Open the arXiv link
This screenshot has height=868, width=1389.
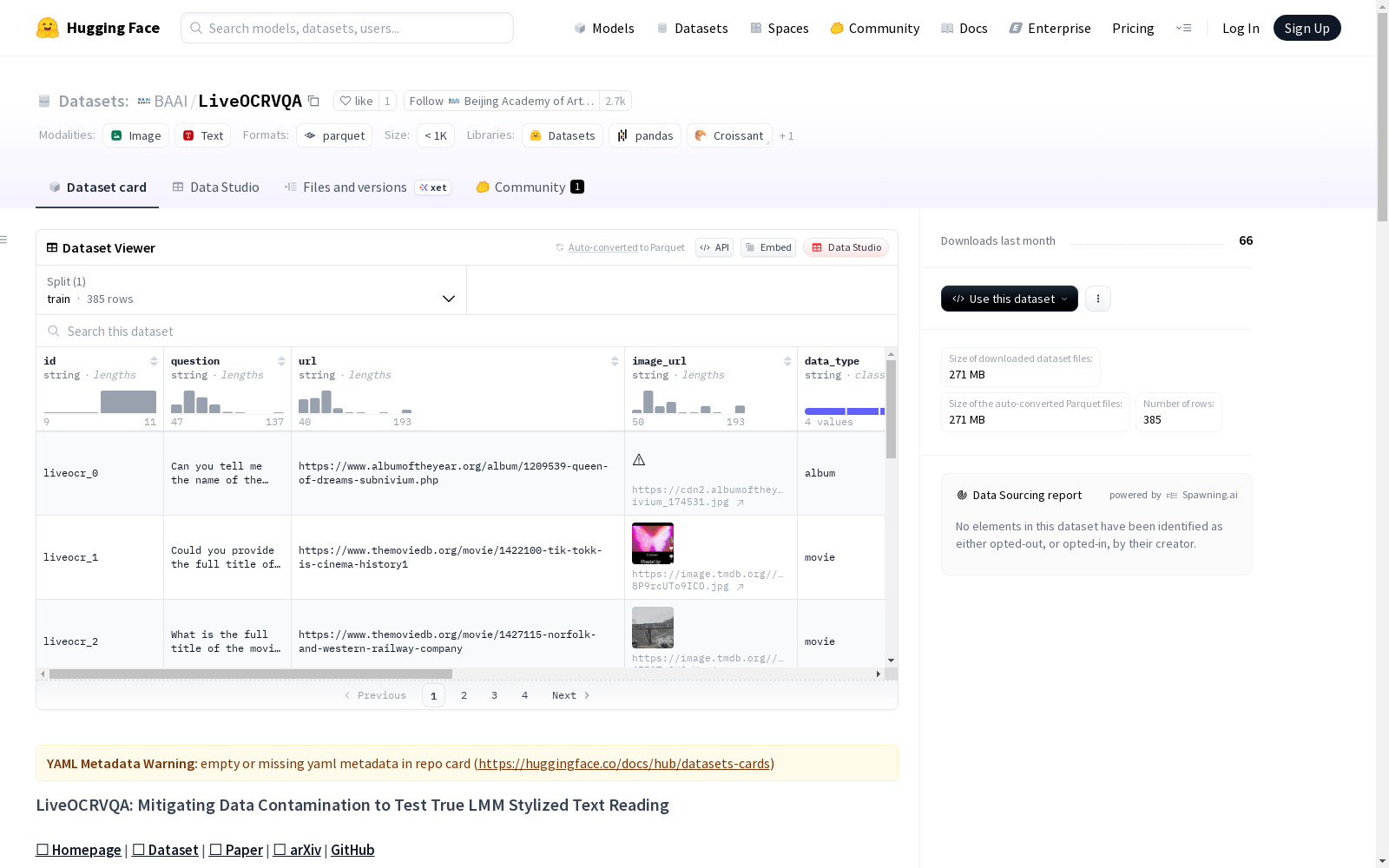pos(297,850)
